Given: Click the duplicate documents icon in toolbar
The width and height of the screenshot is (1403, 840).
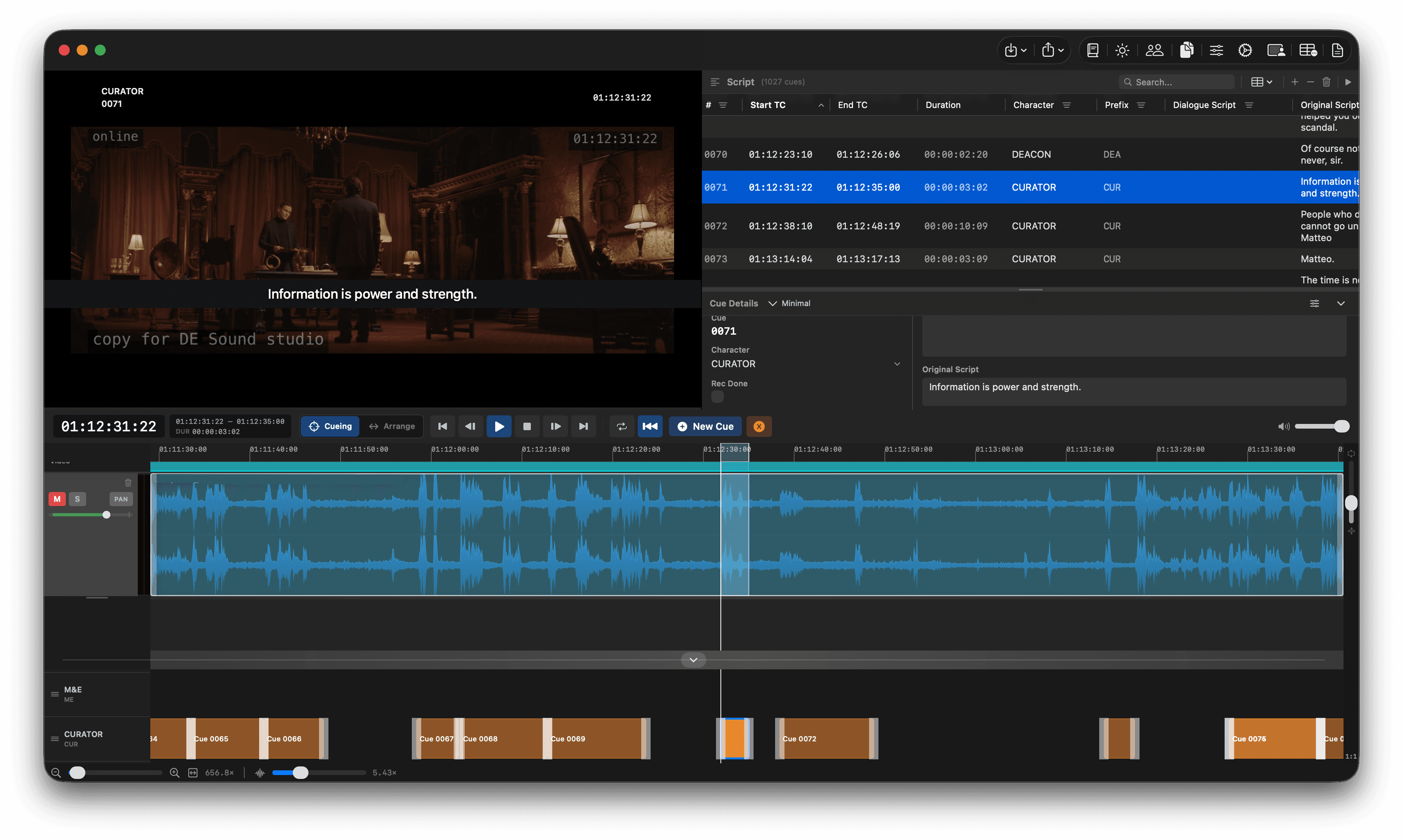Looking at the screenshot, I should coord(1186,50).
